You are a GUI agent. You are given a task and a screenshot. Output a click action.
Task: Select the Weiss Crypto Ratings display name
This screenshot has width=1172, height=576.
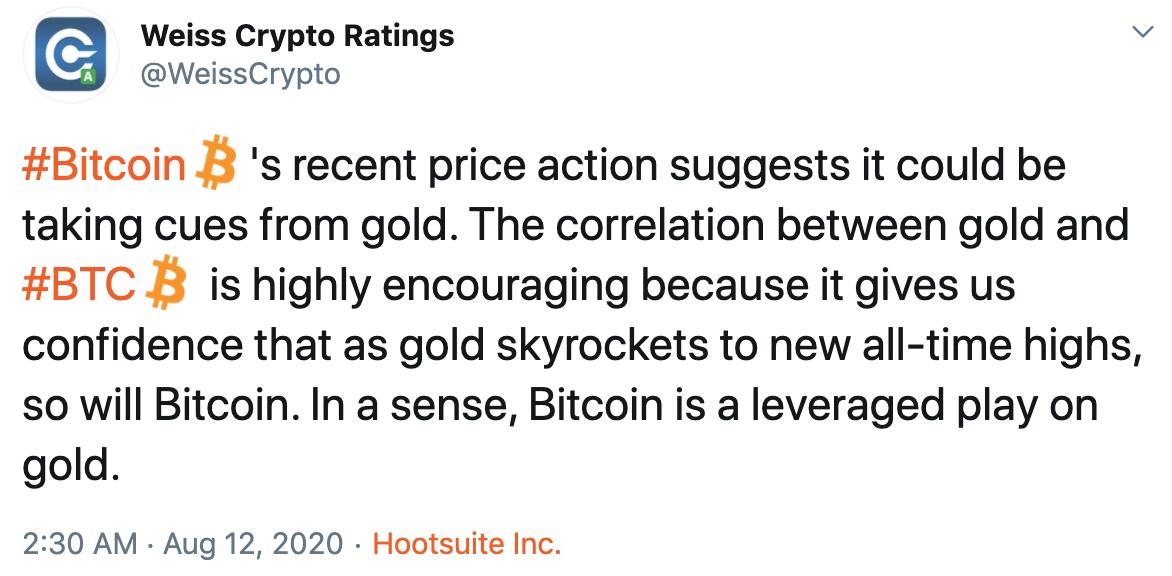tap(299, 35)
